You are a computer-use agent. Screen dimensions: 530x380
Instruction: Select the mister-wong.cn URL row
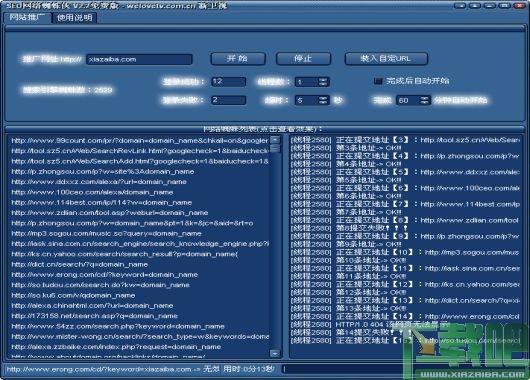coord(140,337)
